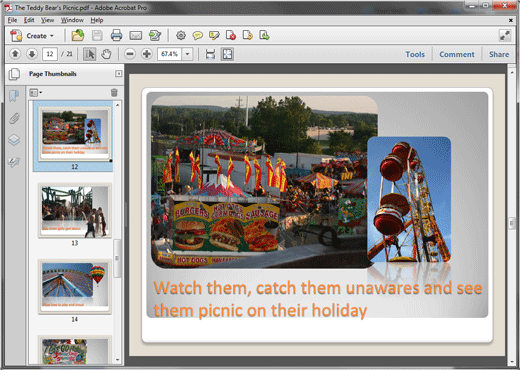Click the 'Watch them, catch them' caption text

tap(318, 299)
